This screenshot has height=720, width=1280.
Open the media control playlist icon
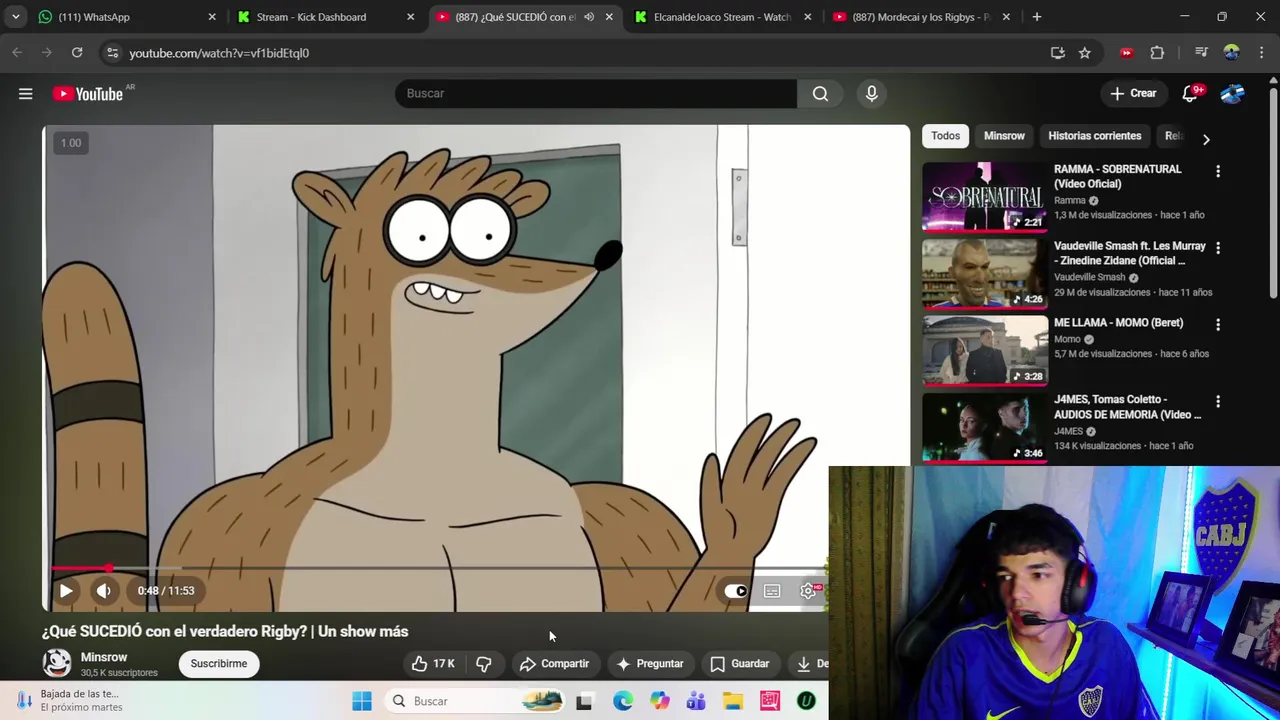pyautogui.click(x=1201, y=53)
